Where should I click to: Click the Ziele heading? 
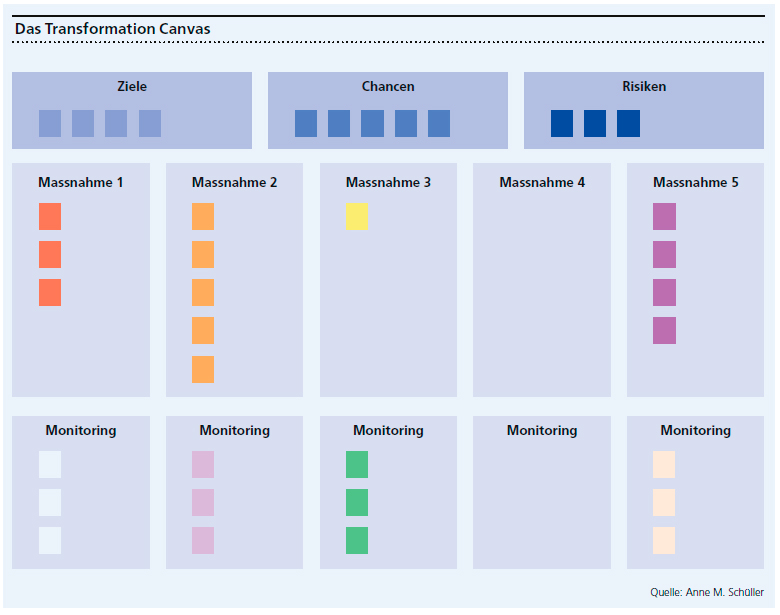tap(132, 87)
